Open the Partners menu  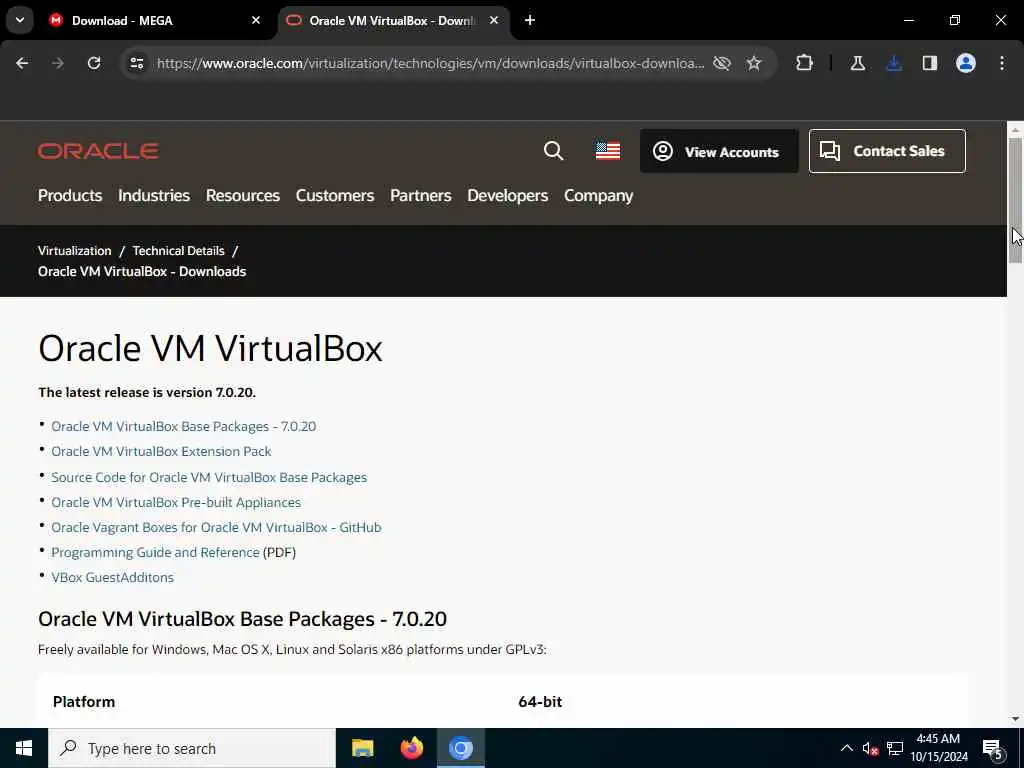(421, 195)
